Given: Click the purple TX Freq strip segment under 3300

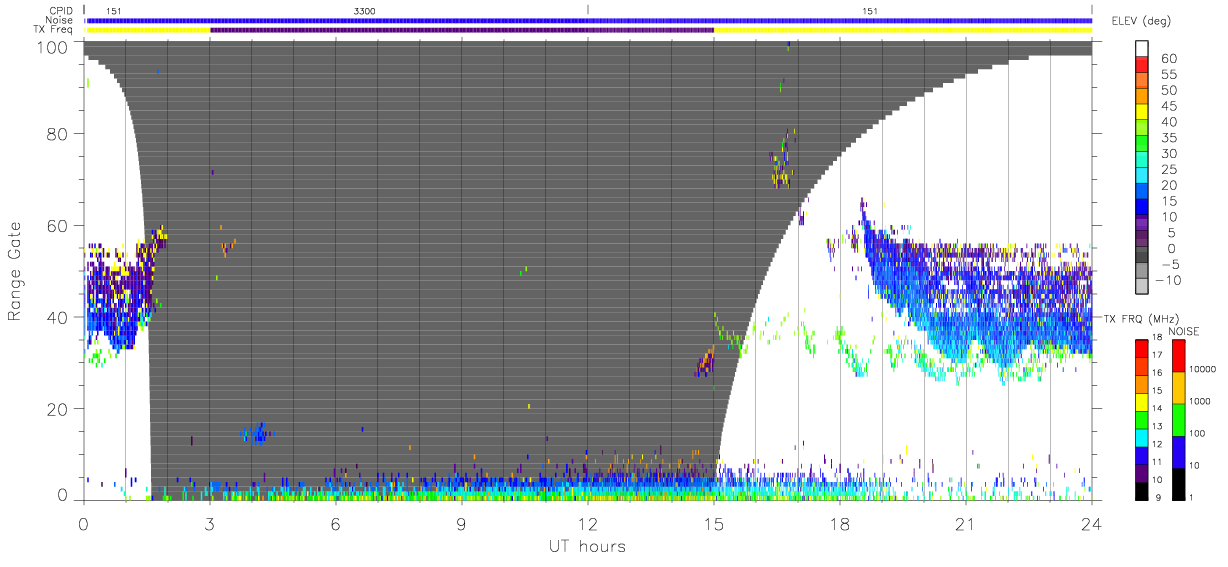Looking at the screenshot, I should 462,30.
